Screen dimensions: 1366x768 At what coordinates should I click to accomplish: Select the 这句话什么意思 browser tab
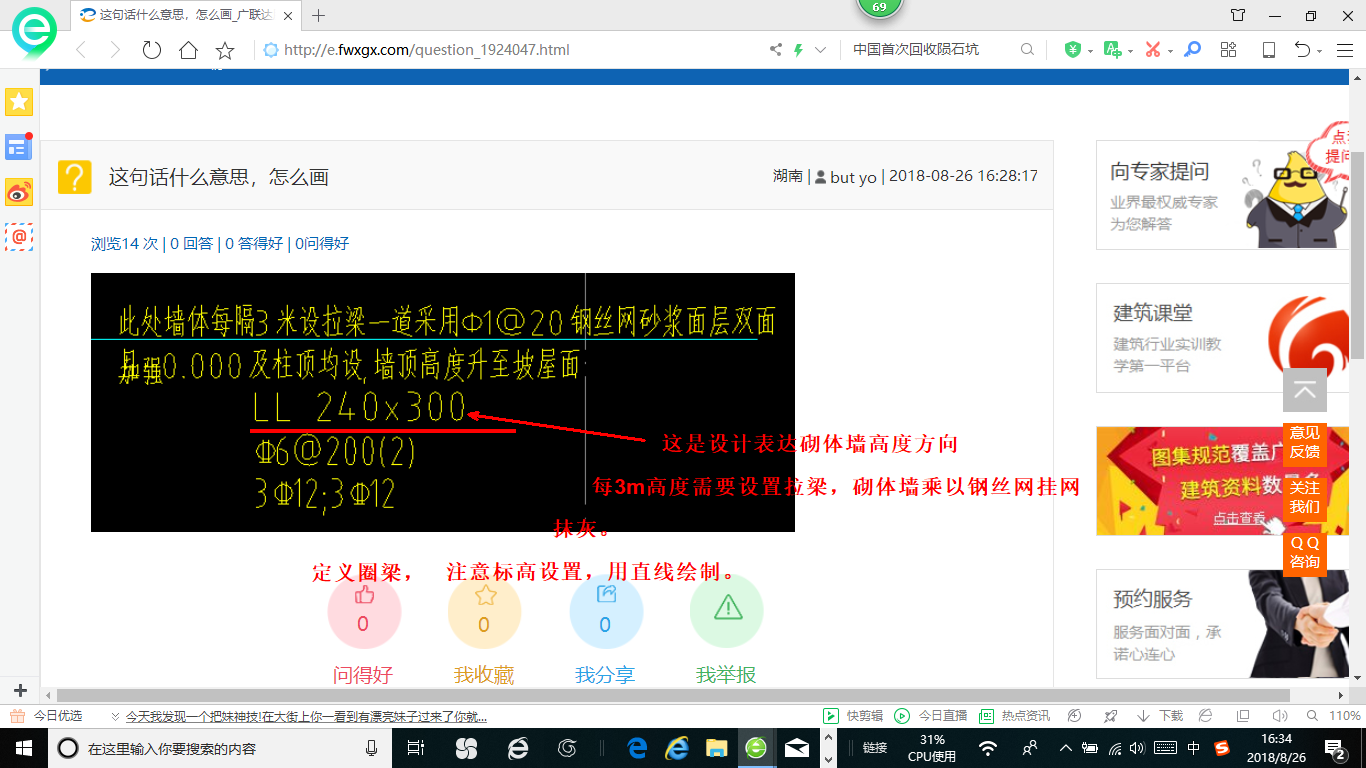tap(187, 15)
